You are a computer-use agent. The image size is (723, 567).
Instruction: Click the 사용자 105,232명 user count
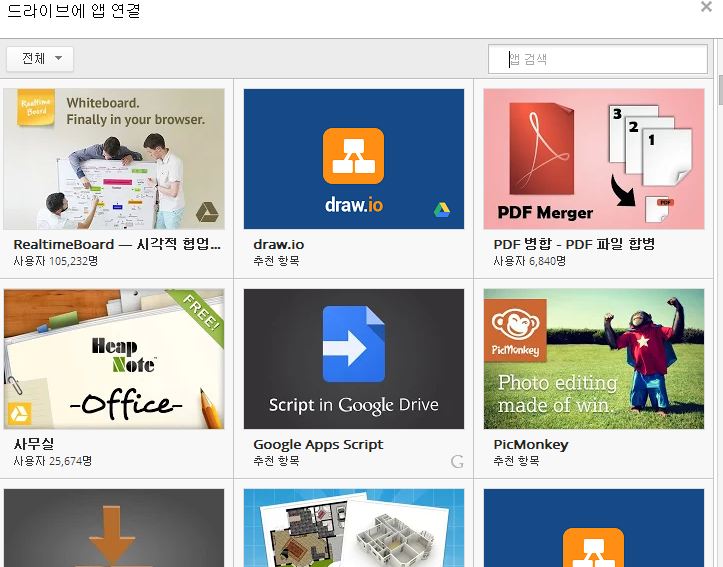[55, 261]
